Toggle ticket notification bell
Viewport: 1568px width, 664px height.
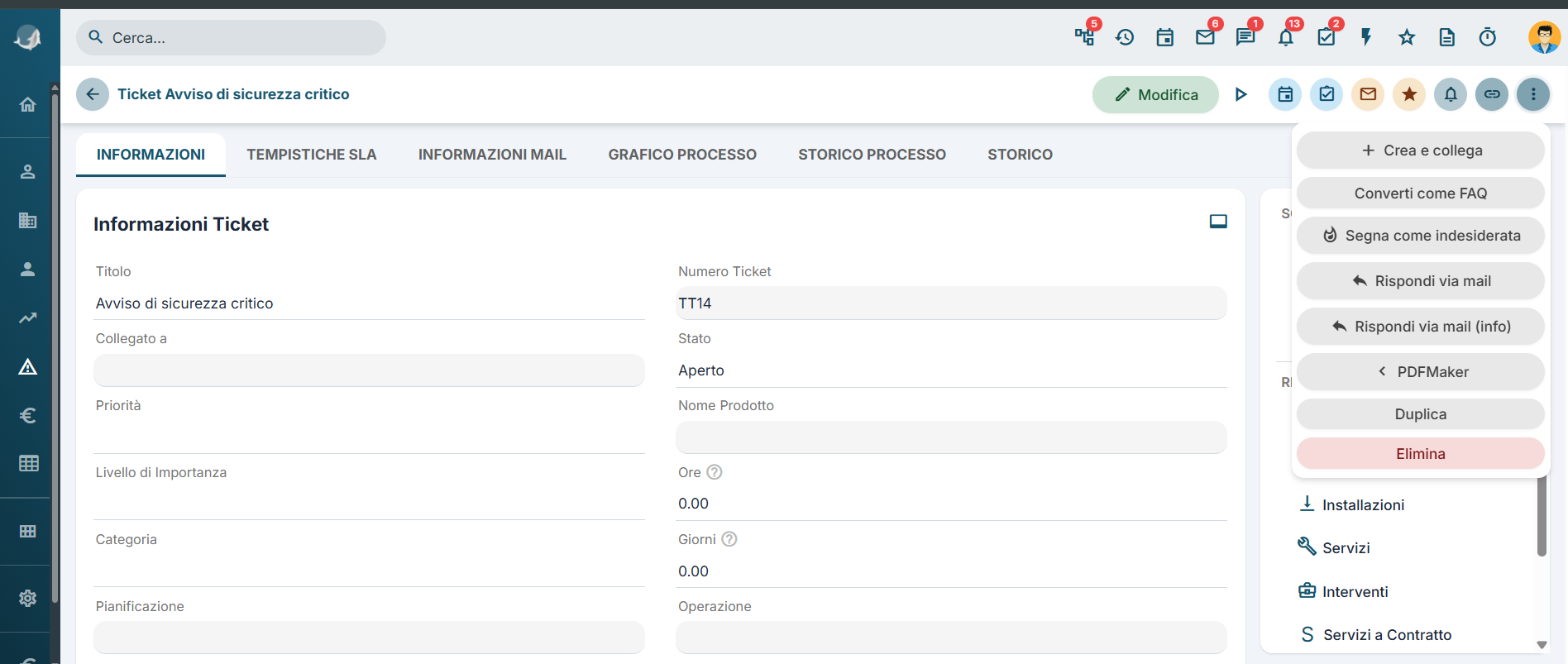coord(1451,94)
